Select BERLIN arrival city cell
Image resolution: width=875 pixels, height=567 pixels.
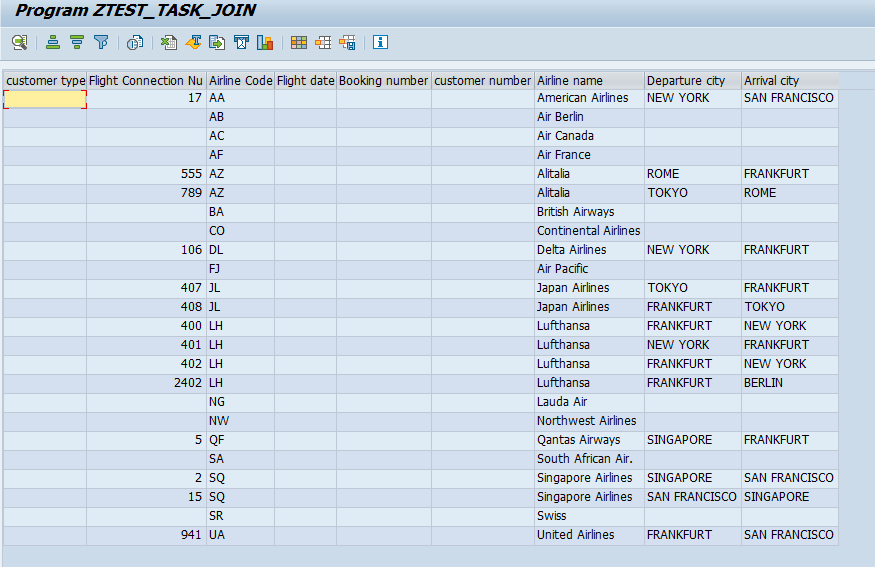tap(790, 383)
